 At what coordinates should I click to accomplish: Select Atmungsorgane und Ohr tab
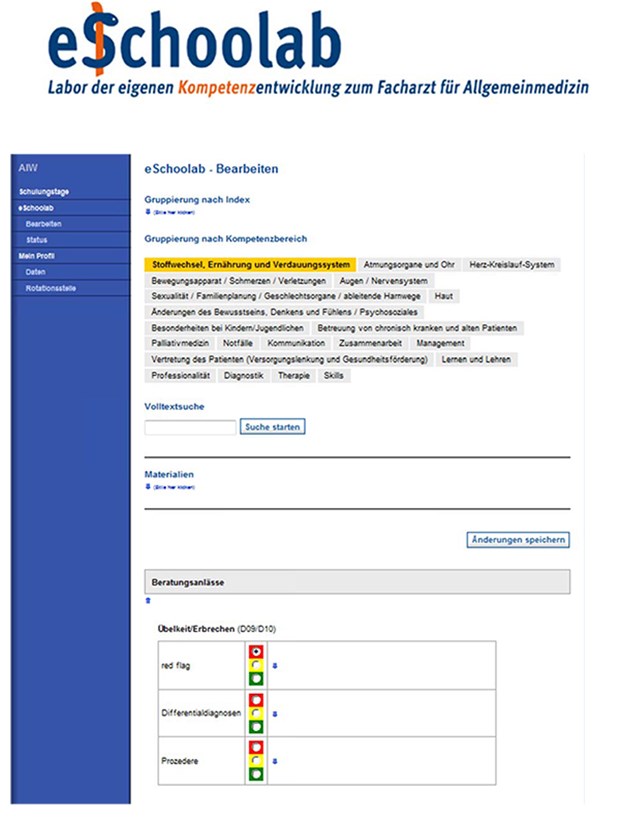pos(409,265)
